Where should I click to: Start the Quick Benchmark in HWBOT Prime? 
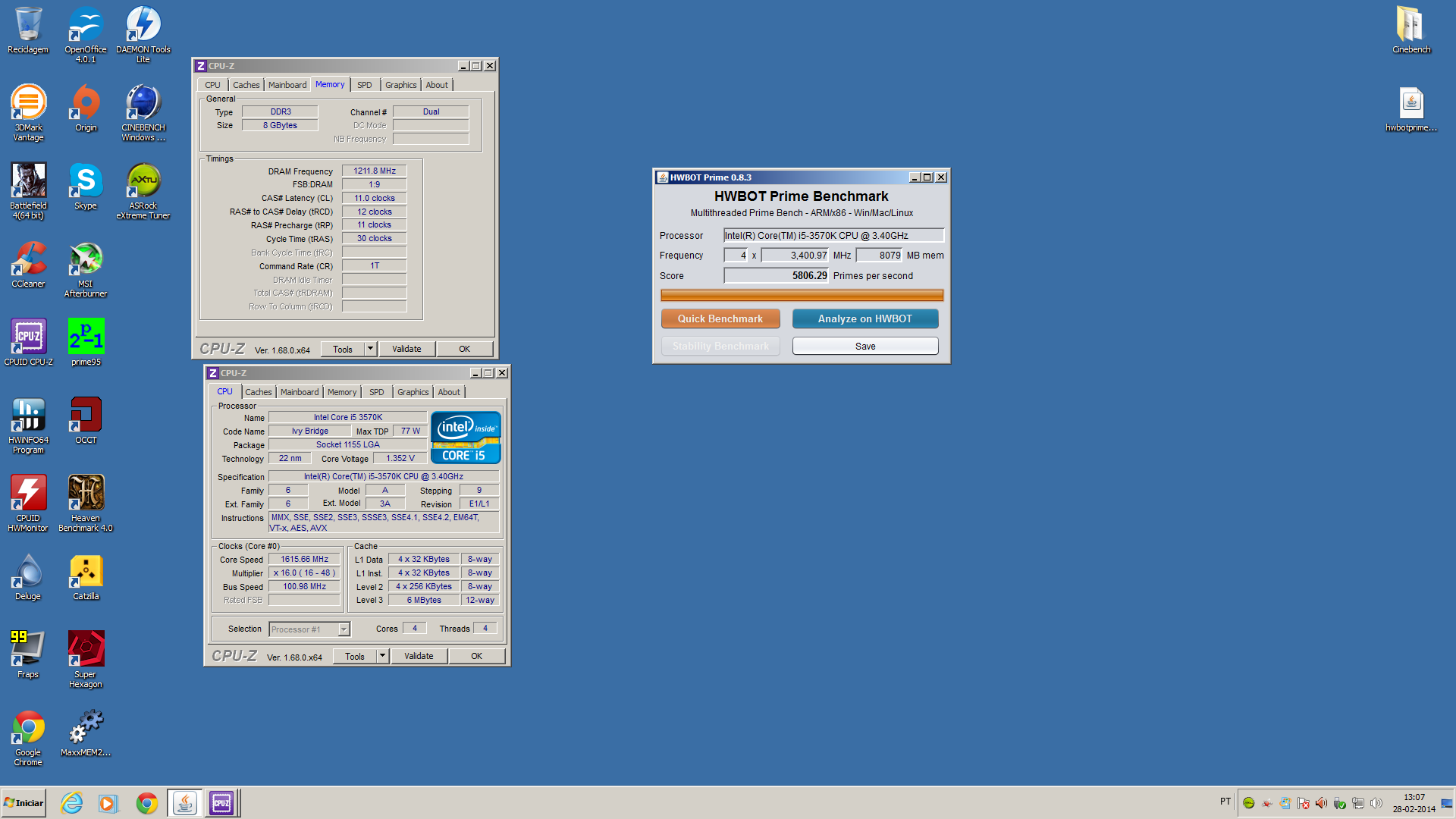720,318
